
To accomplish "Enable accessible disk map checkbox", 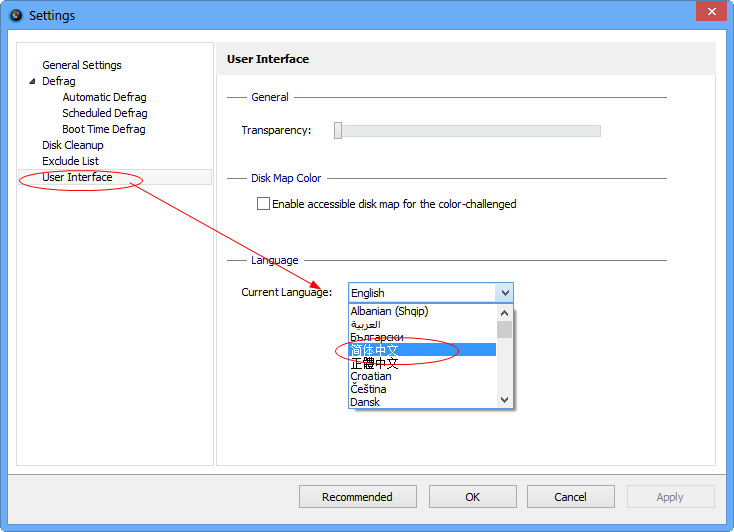I will [x=263, y=204].
